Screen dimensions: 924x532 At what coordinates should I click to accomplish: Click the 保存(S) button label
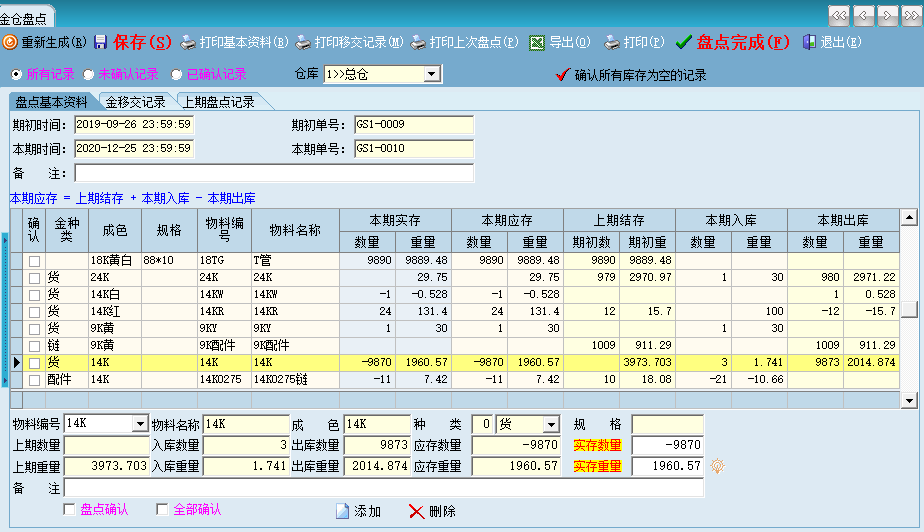[142, 42]
